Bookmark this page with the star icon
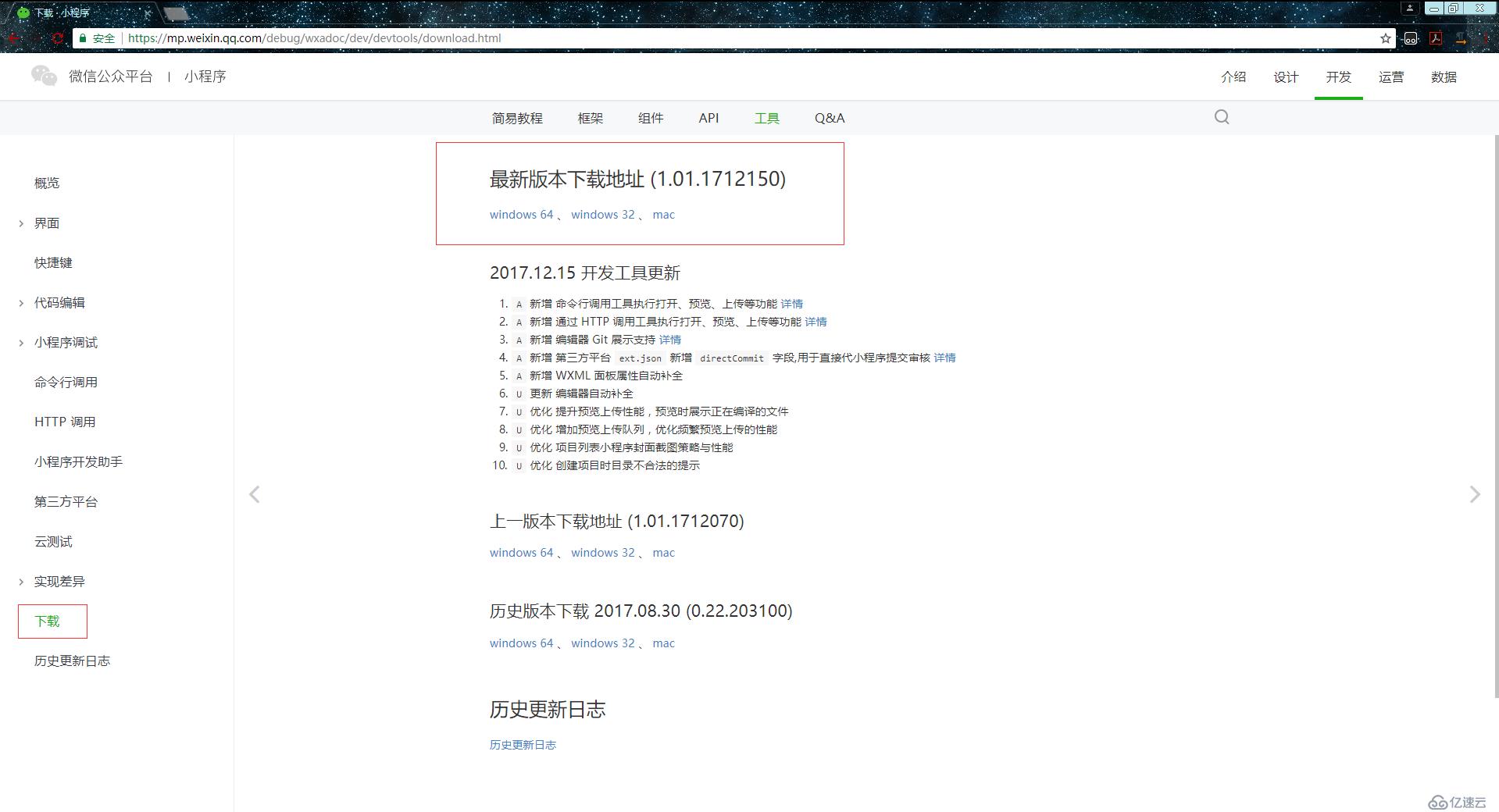Screen dimensions: 1499x812 coord(1385,38)
